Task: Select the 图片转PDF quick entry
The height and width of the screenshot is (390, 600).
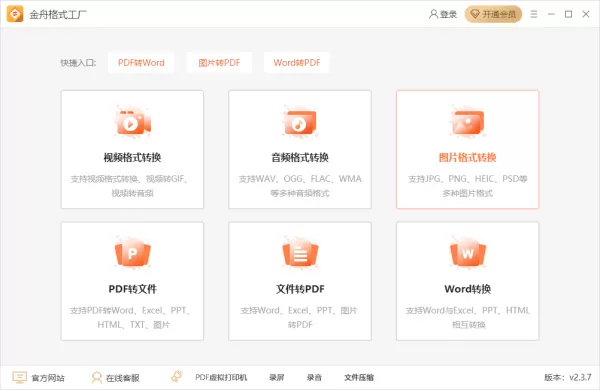Action: tap(219, 63)
